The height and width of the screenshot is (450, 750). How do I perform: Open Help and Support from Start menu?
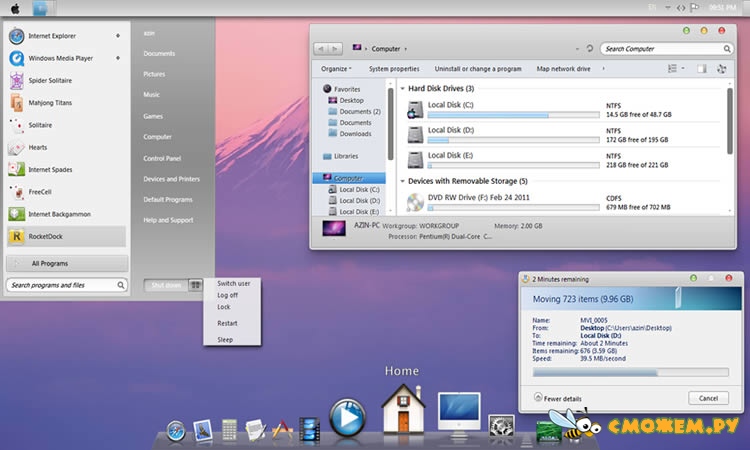(168, 220)
